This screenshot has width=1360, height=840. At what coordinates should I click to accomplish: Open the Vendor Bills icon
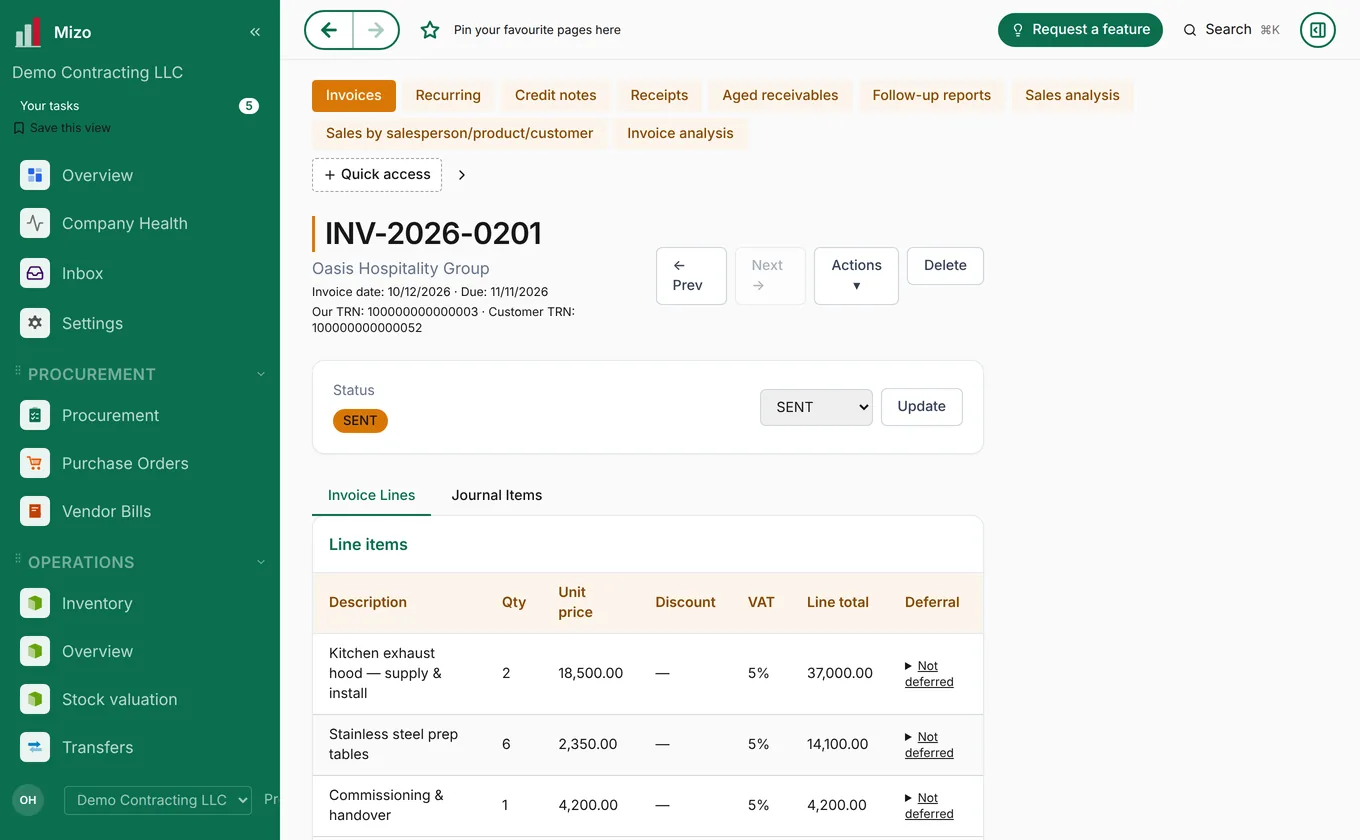pos(35,511)
